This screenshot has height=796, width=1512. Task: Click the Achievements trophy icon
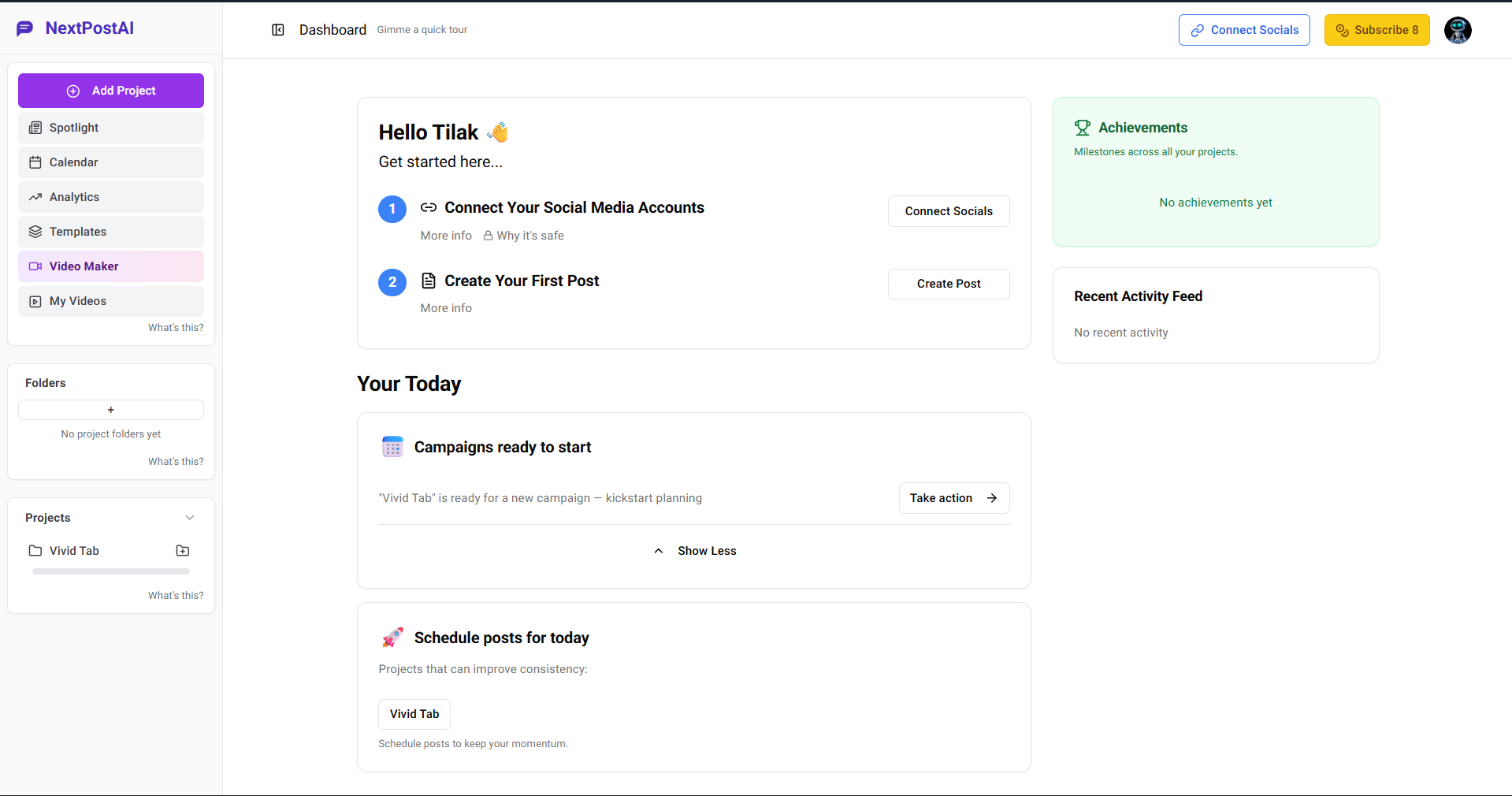tap(1083, 128)
